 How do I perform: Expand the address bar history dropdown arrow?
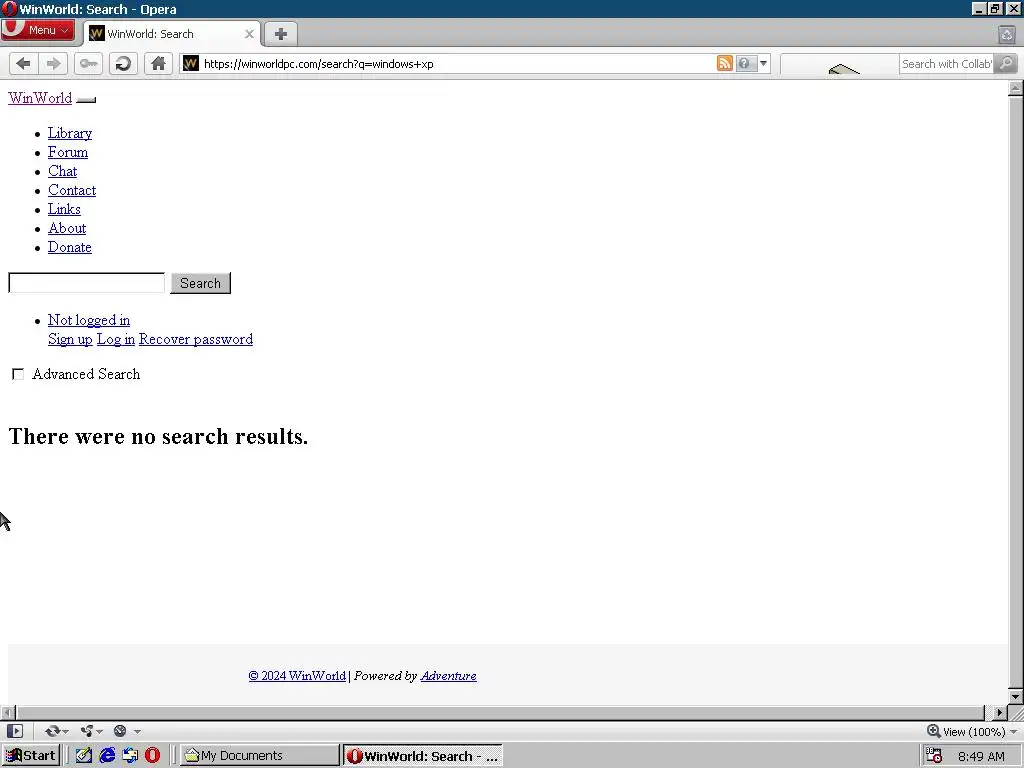pyautogui.click(x=763, y=63)
